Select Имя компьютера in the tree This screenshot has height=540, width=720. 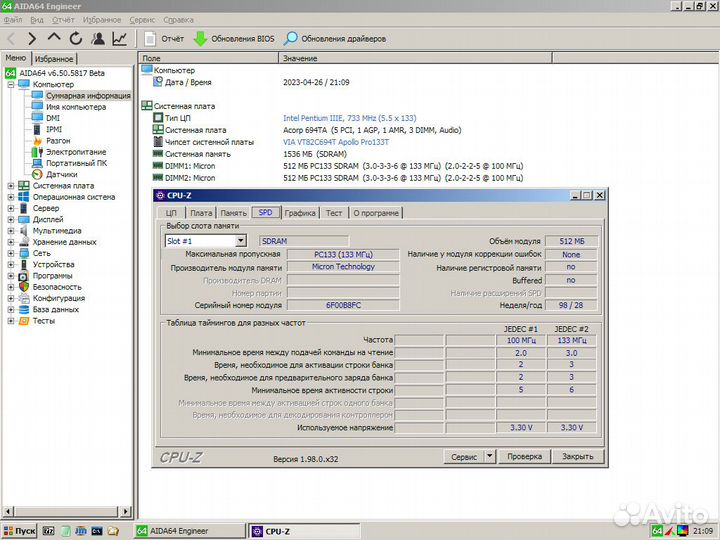click(76, 107)
